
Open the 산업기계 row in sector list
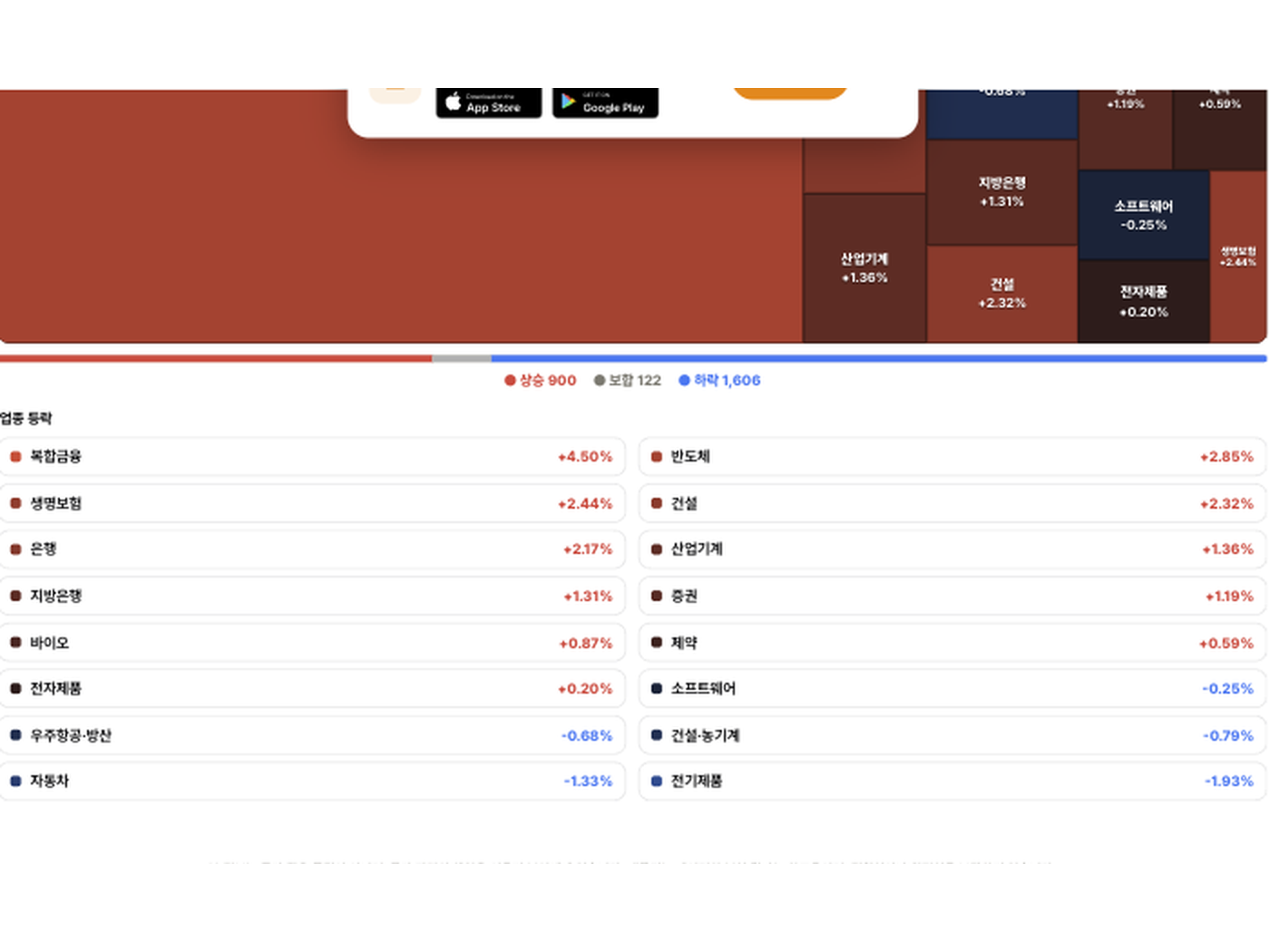pos(952,549)
